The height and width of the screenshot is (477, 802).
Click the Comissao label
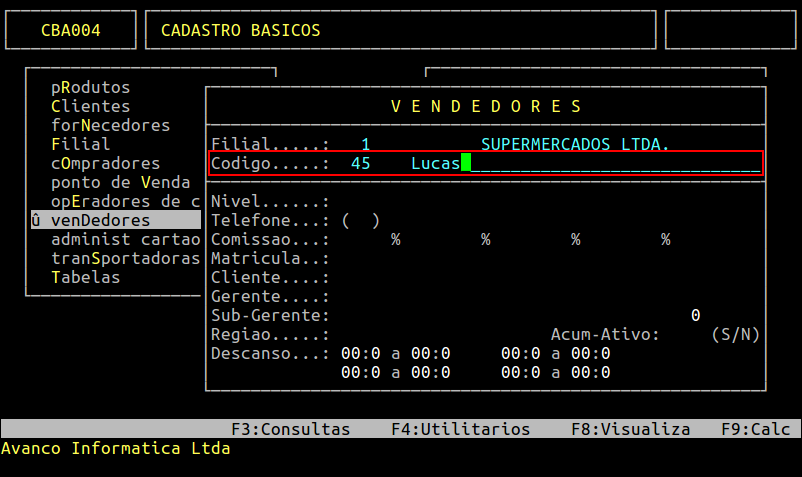click(x=270, y=239)
